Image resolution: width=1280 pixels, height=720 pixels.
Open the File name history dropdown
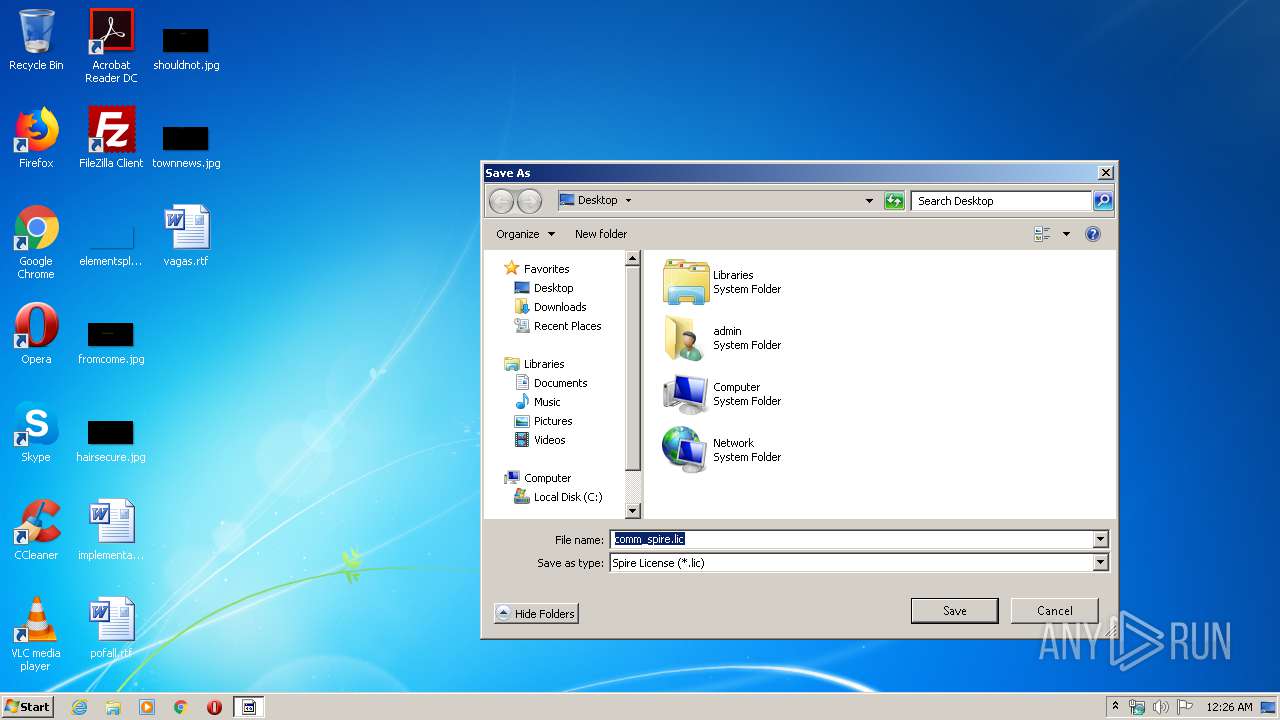(x=1100, y=540)
